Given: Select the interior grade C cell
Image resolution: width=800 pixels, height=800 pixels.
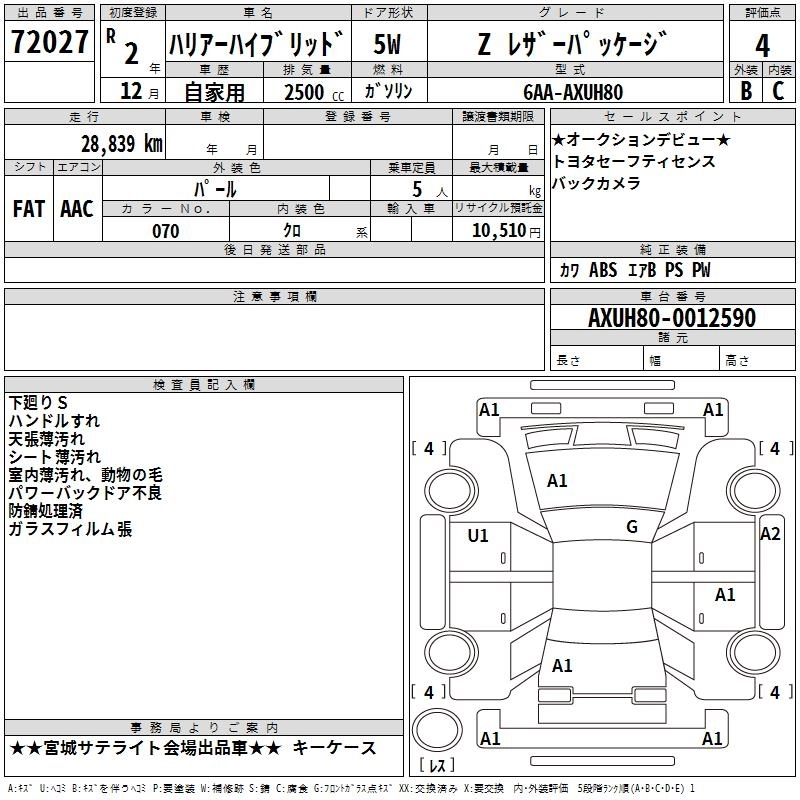Looking at the screenshot, I should tap(778, 90).
